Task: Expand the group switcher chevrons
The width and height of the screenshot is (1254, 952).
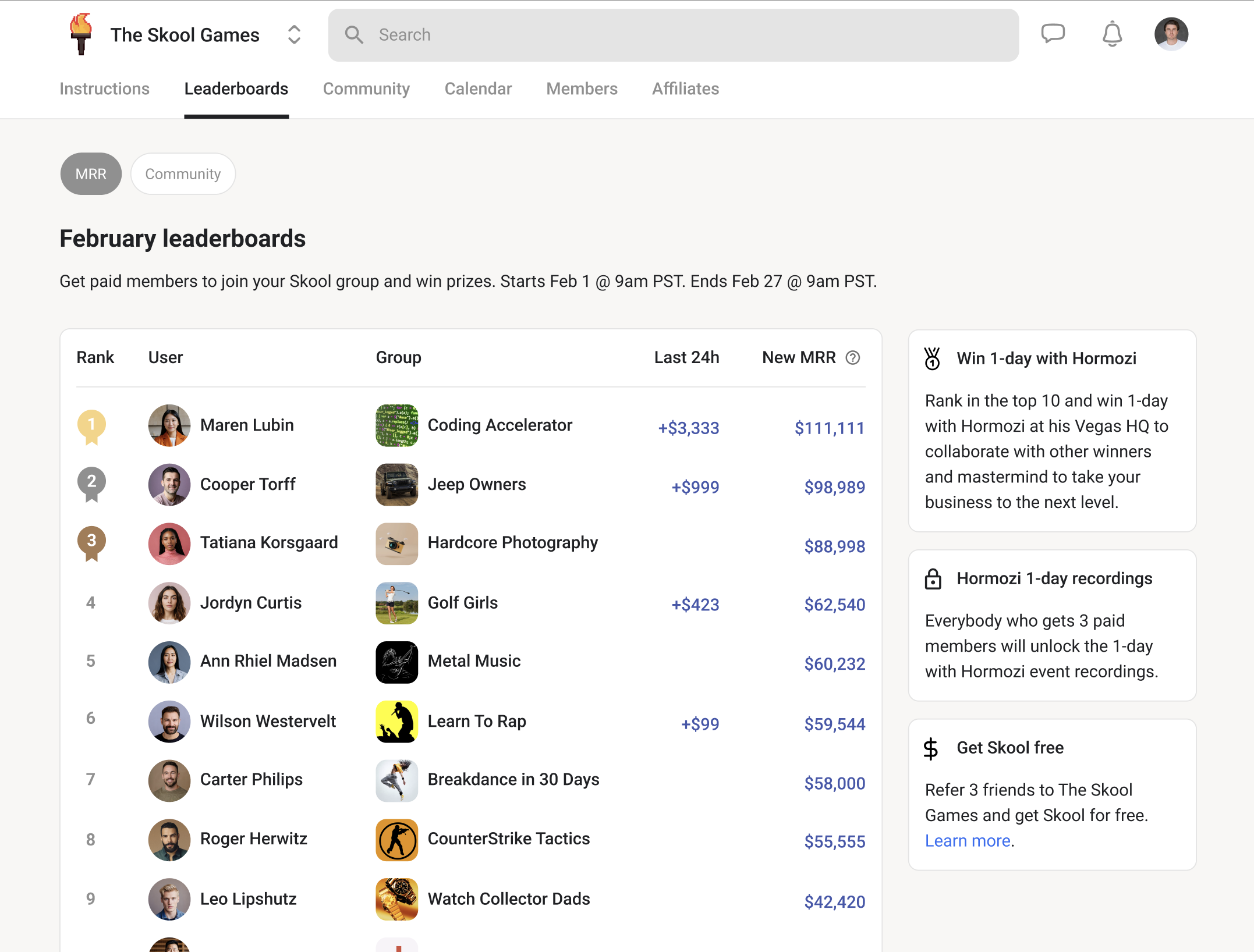Action: coord(294,35)
